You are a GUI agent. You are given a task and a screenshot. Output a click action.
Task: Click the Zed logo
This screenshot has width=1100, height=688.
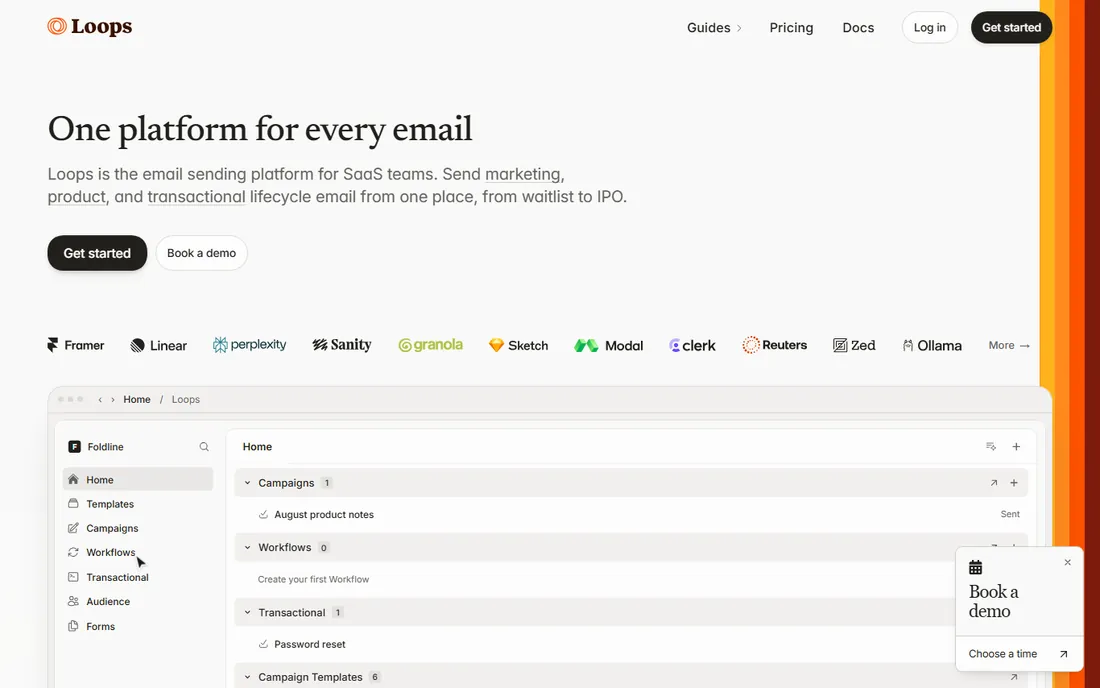coord(854,345)
